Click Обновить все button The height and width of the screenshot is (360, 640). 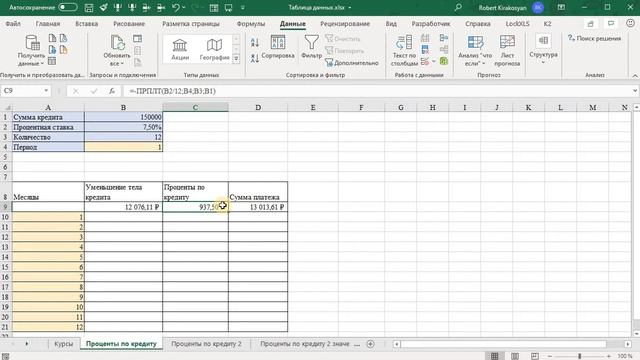(x=117, y=51)
